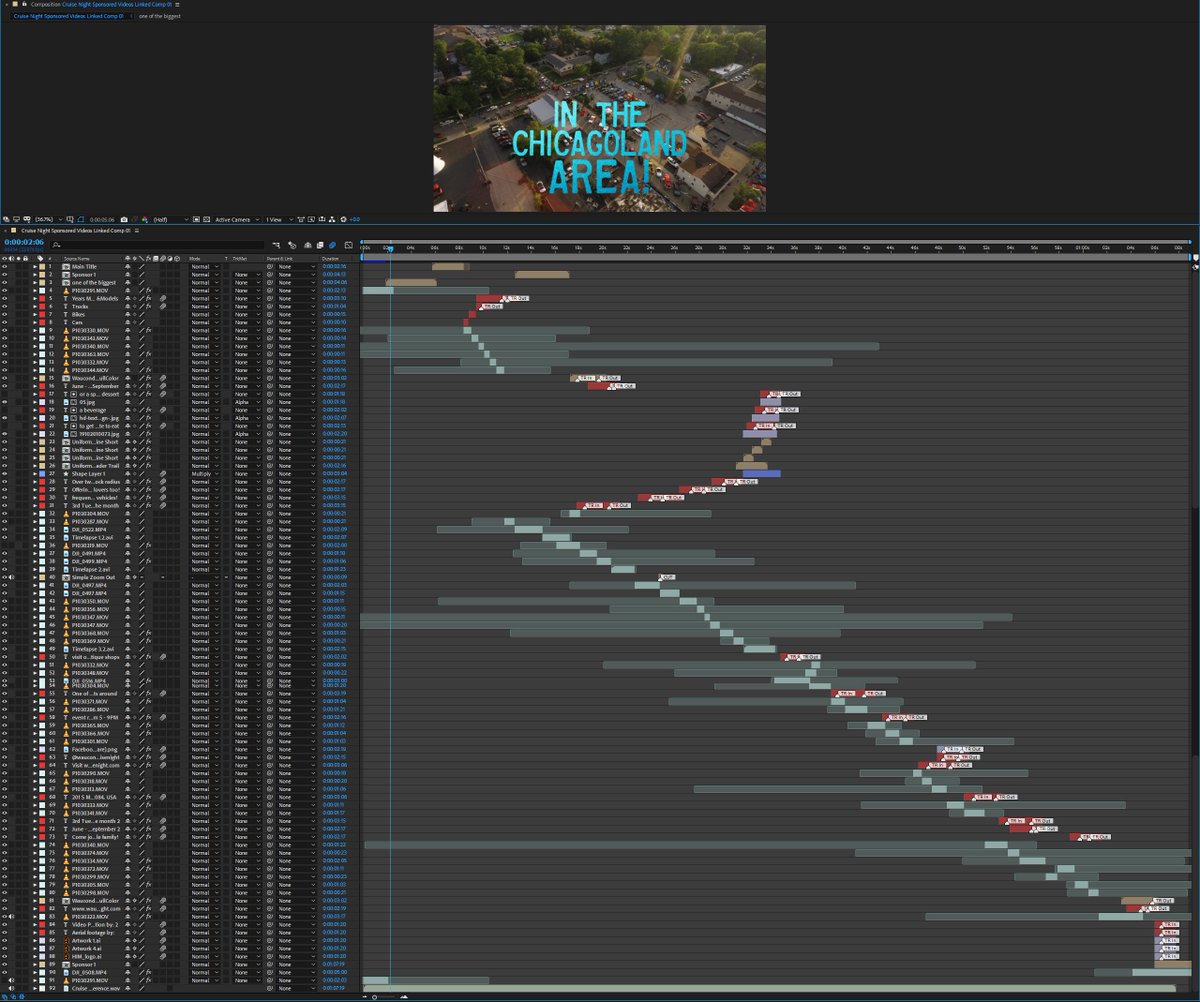
Task: Hide the Sponsor 1 layer
Action: pos(5,274)
